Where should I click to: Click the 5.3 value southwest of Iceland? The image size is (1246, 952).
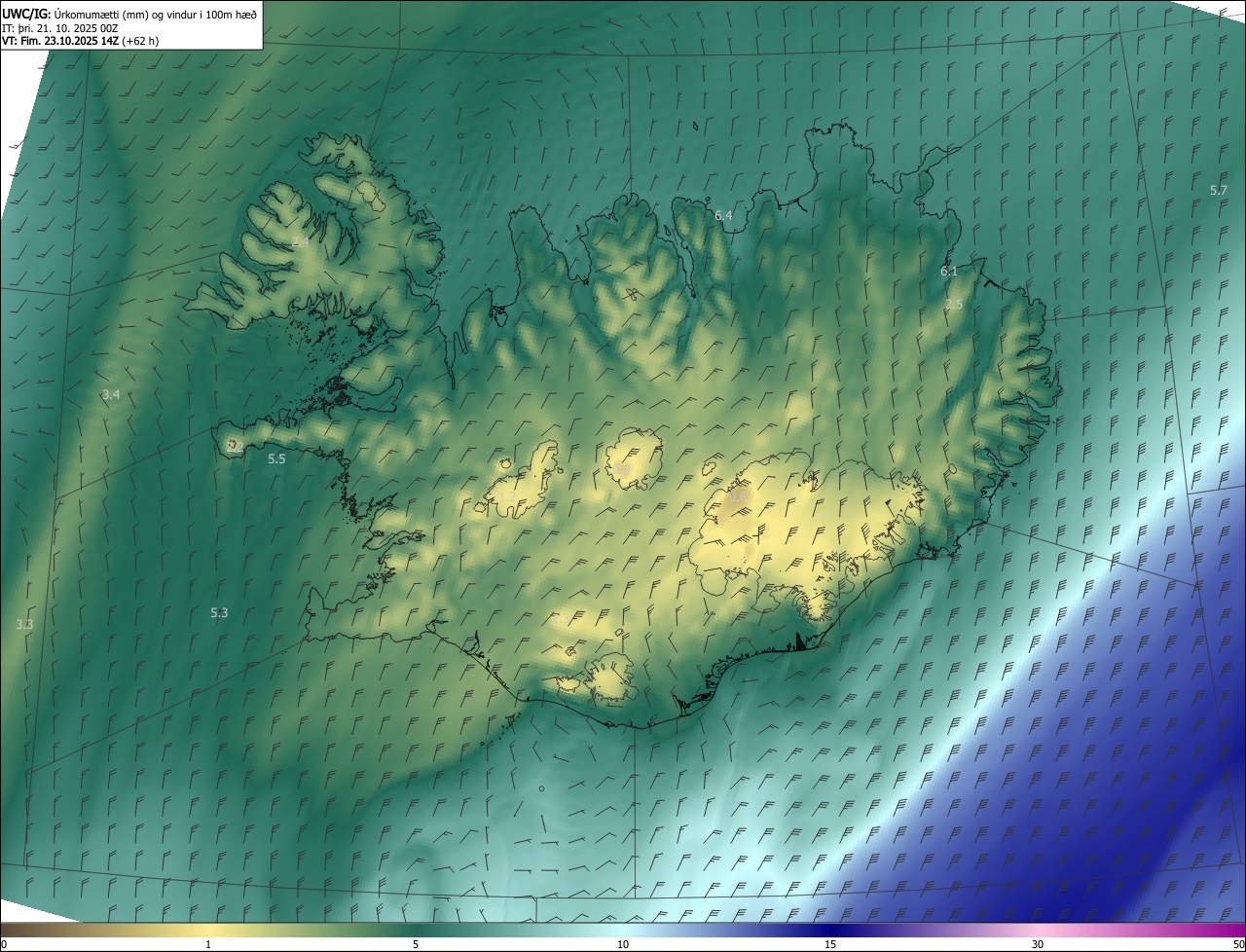pyautogui.click(x=219, y=612)
